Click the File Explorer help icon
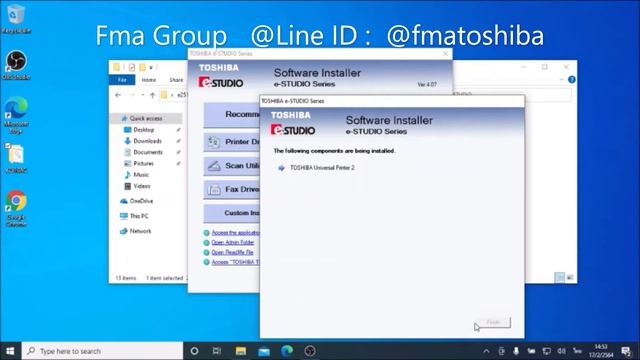 (572, 80)
